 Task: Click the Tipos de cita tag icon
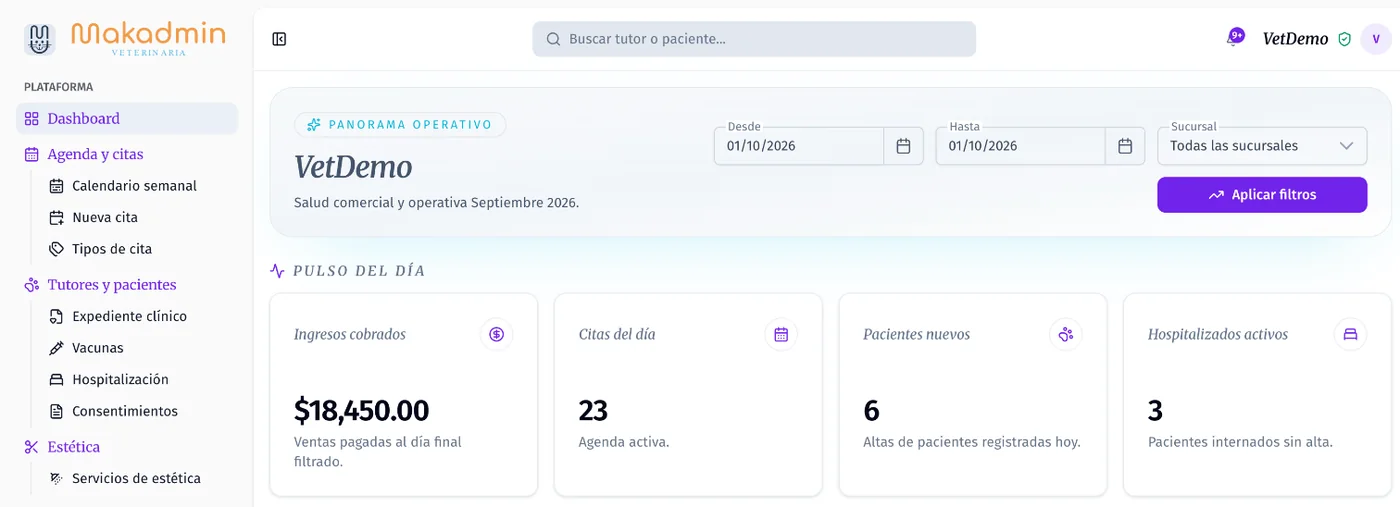pos(56,249)
